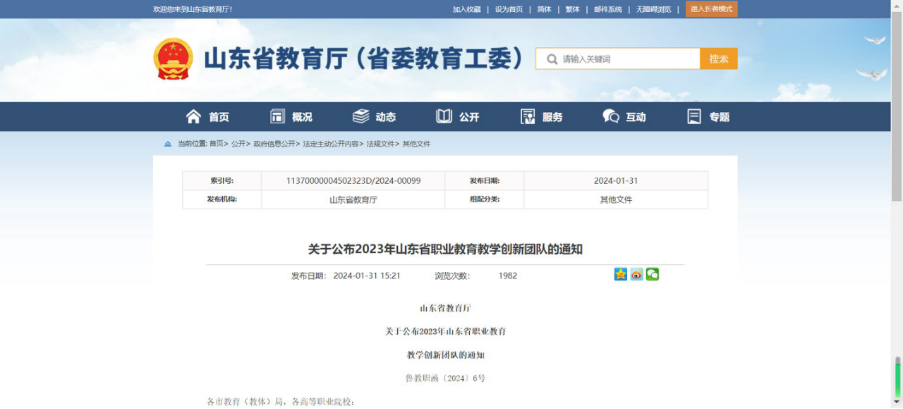This screenshot has height=409, width=903.
Task: Click the 动态 news stack icon
Action: pos(361,117)
